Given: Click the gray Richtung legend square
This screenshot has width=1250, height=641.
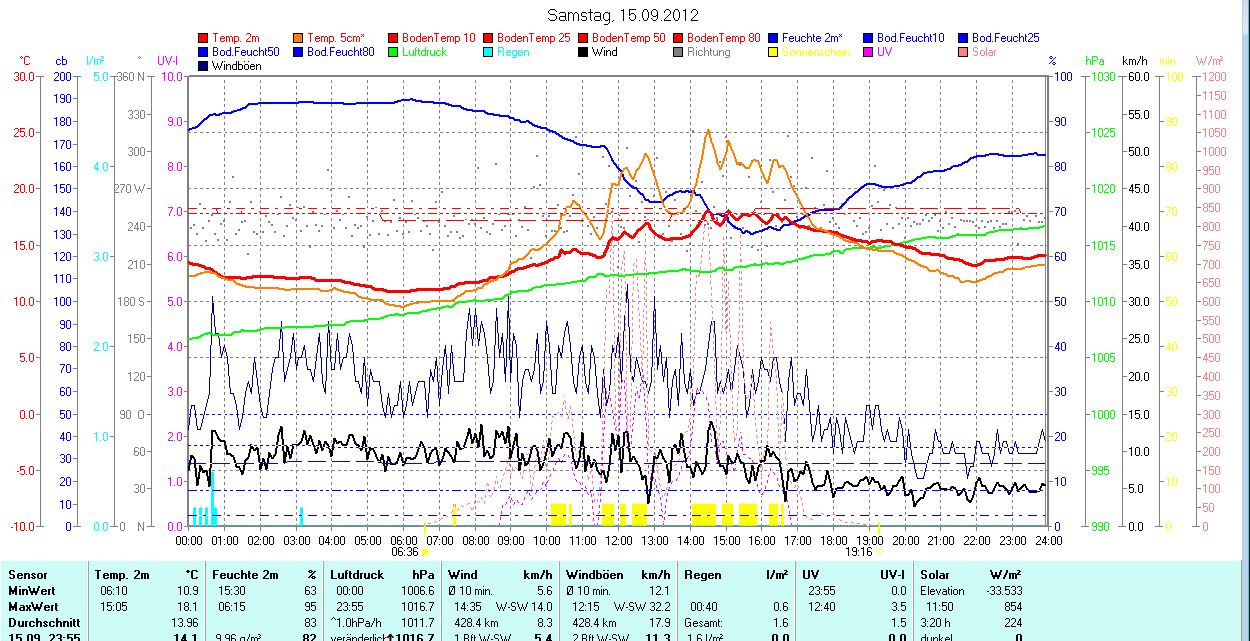Looking at the screenshot, I should point(679,52).
